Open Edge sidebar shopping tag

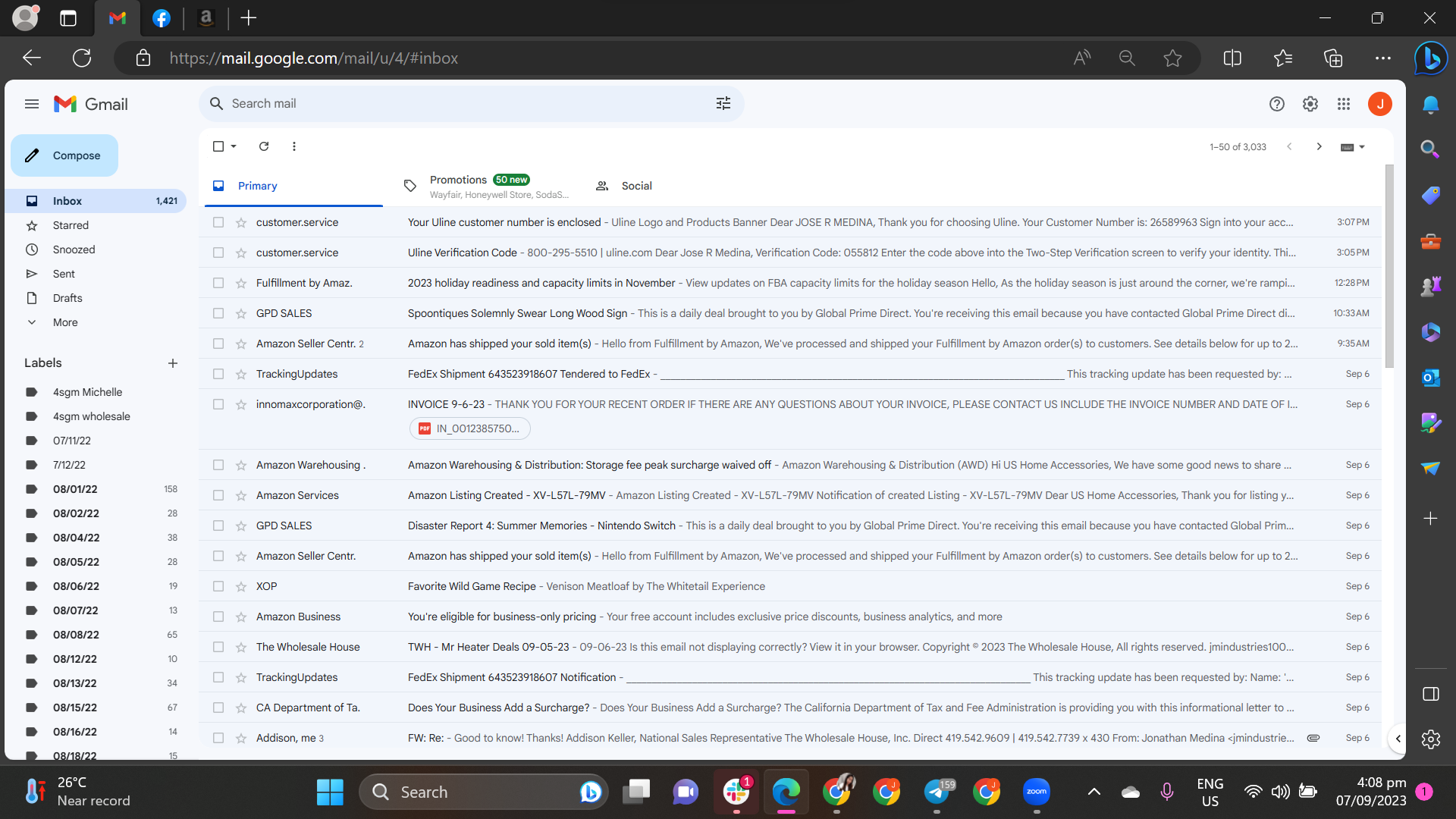tap(1431, 196)
